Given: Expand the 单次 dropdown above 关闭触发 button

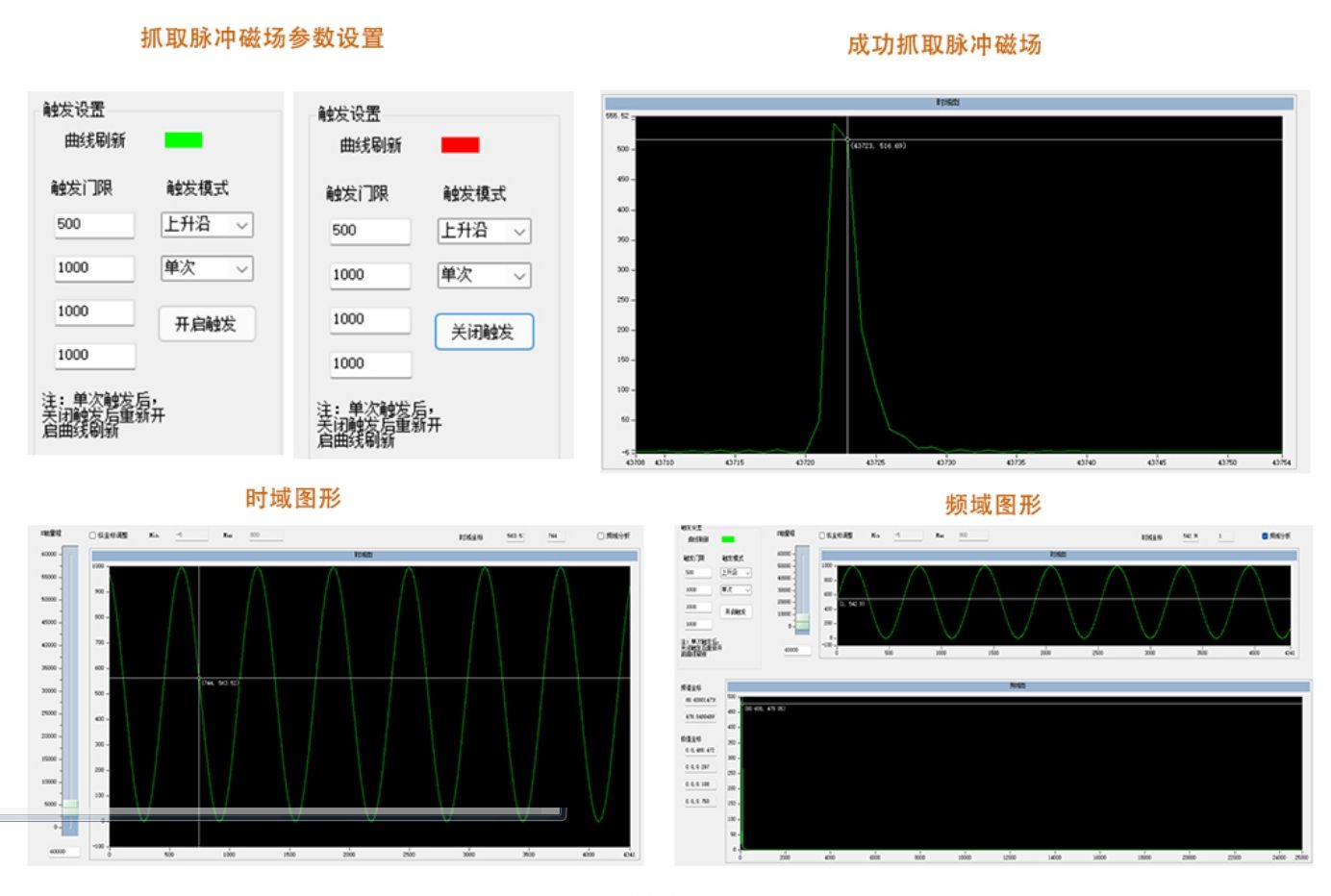Looking at the screenshot, I should point(484,276).
